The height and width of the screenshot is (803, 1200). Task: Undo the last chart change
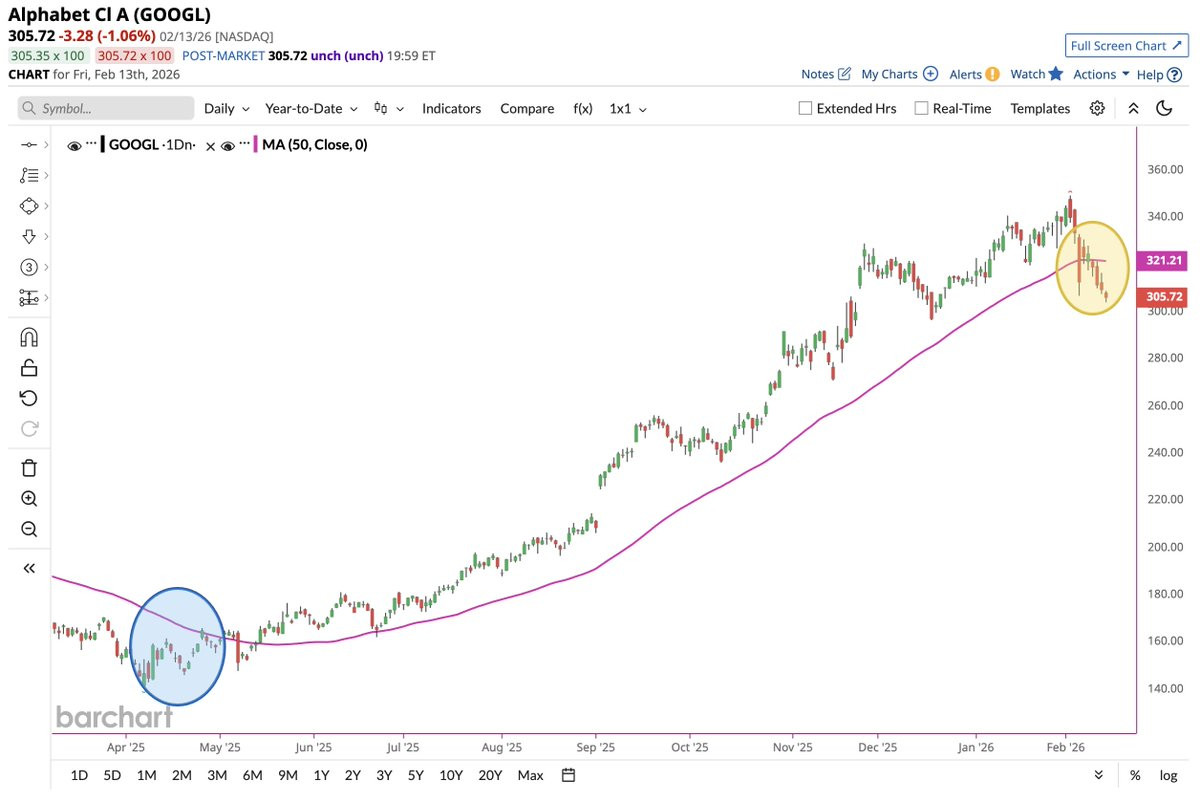(x=29, y=398)
